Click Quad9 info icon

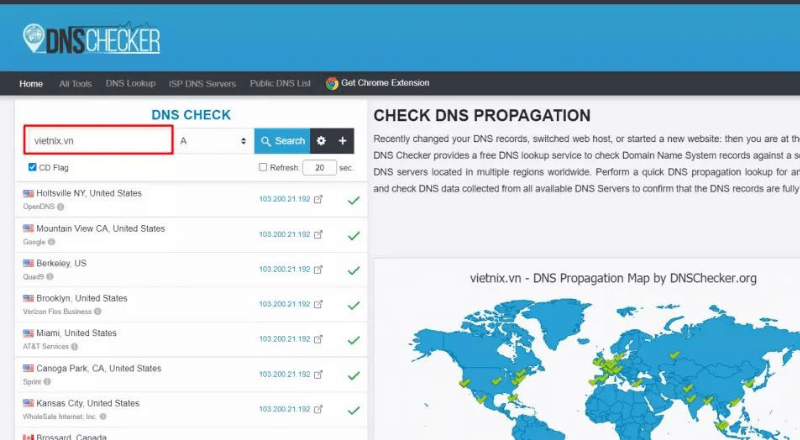point(50,277)
